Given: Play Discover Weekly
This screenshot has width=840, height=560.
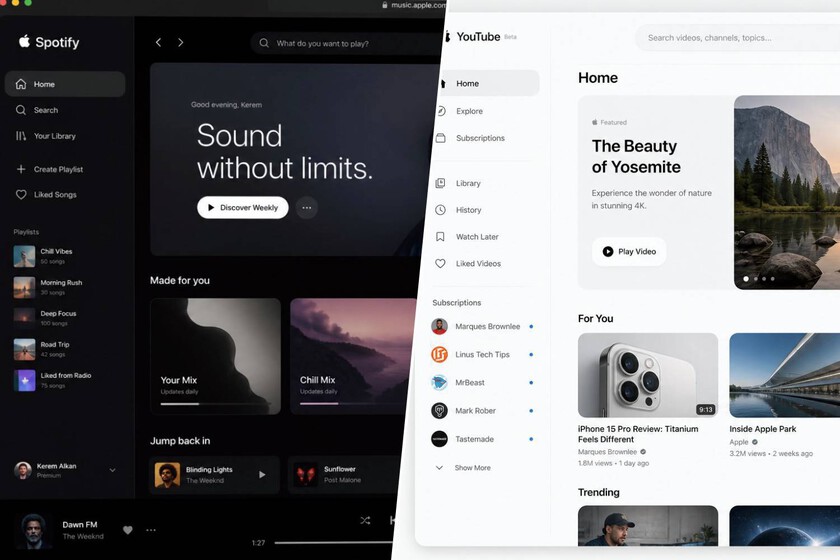Looking at the screenshot, I should coord(243,207).
